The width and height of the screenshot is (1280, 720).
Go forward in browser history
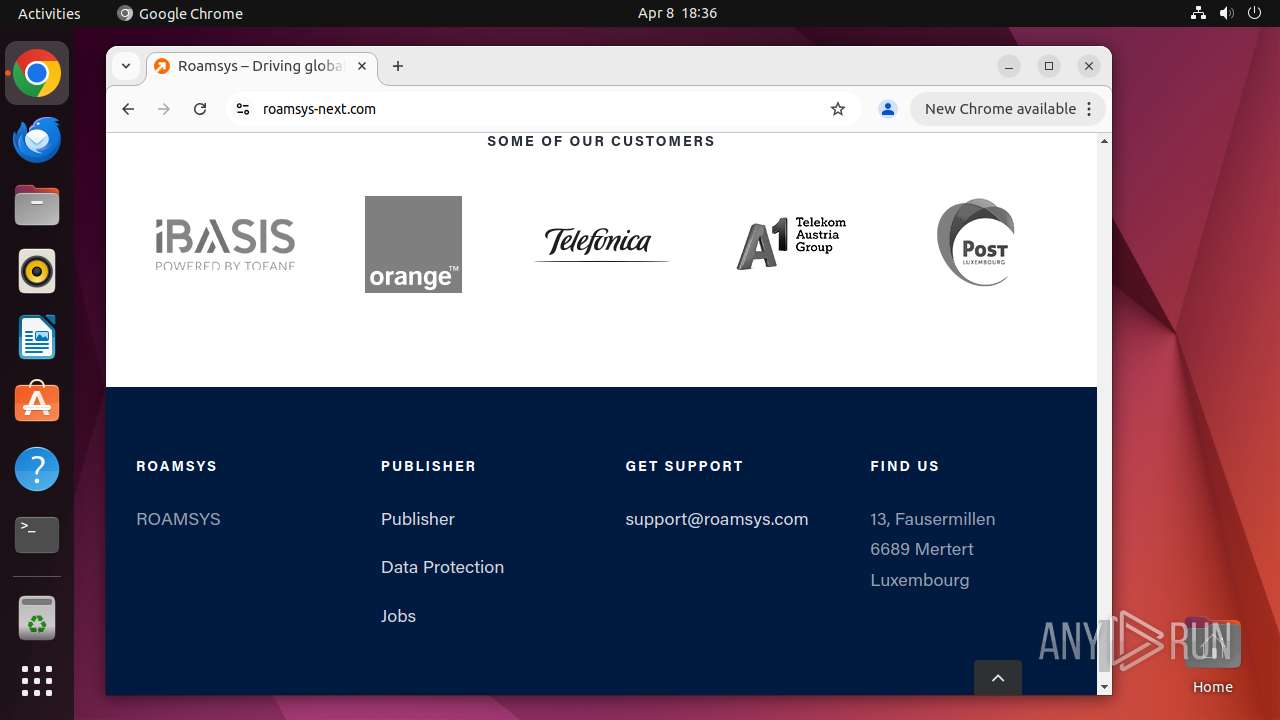pos(164,109)
